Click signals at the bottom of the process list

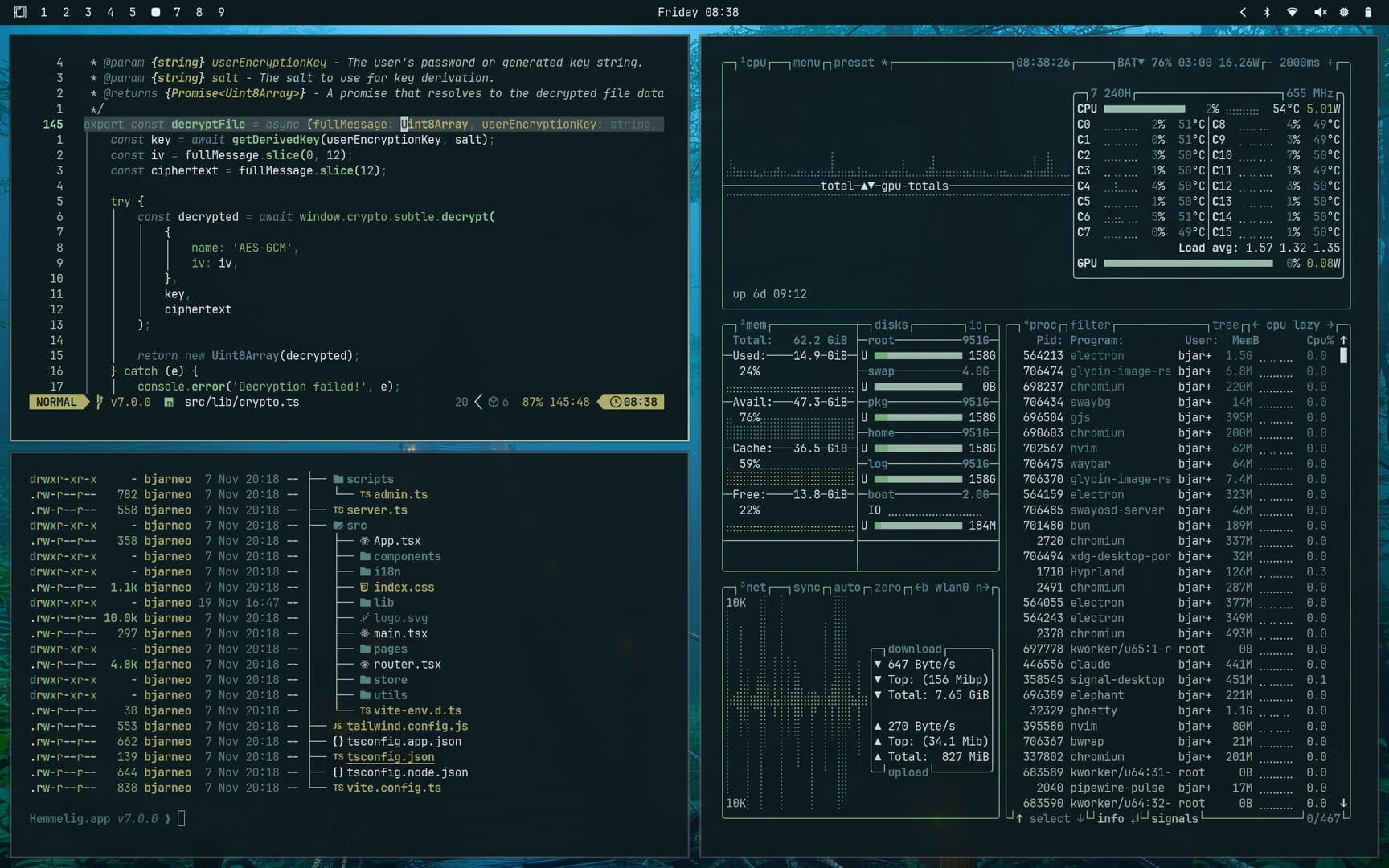[1174, 818]
